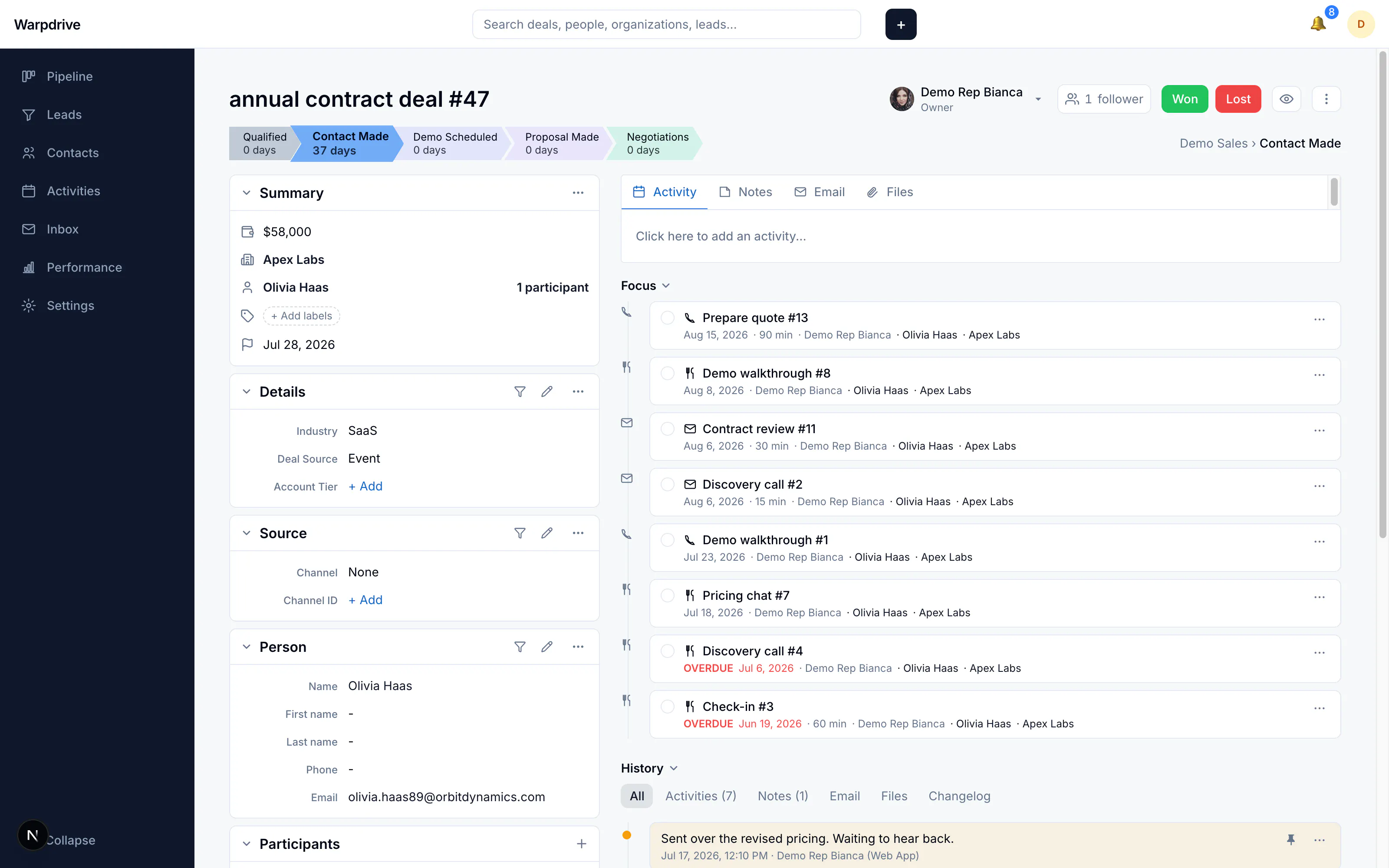Mark Check-in #3 as done
1389x868 pixels.
coord(667,707)
